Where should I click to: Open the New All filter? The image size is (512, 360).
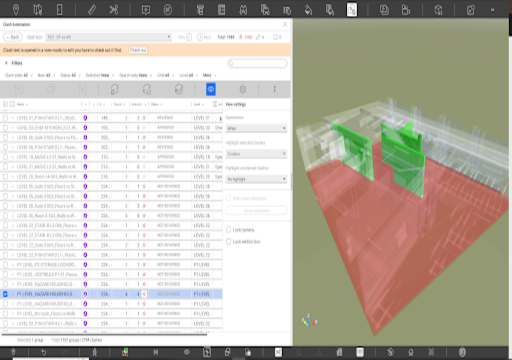[x=46, y=75]
